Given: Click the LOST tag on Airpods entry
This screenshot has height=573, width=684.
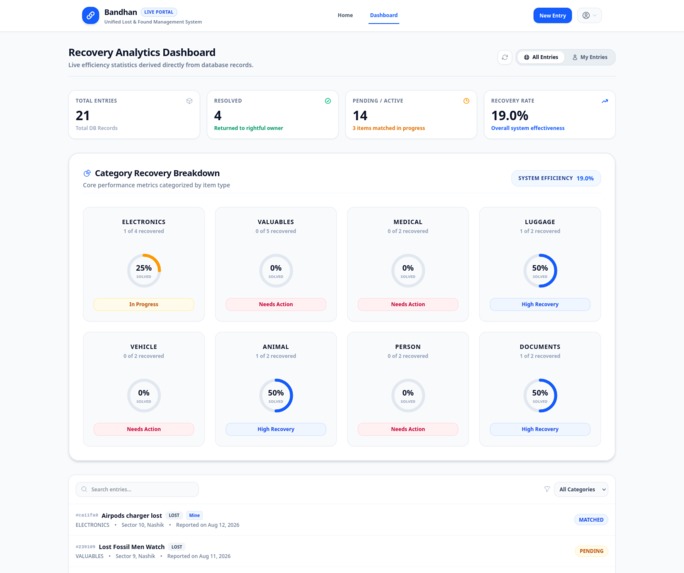Looking at the screenshot, I should click(174, 515).
